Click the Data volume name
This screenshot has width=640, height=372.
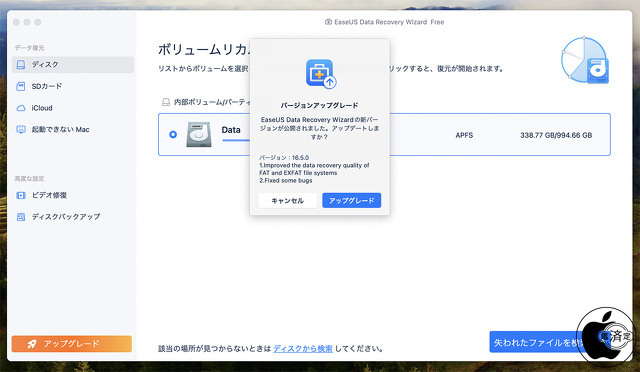pyautogui.click(x=231, y=130)
